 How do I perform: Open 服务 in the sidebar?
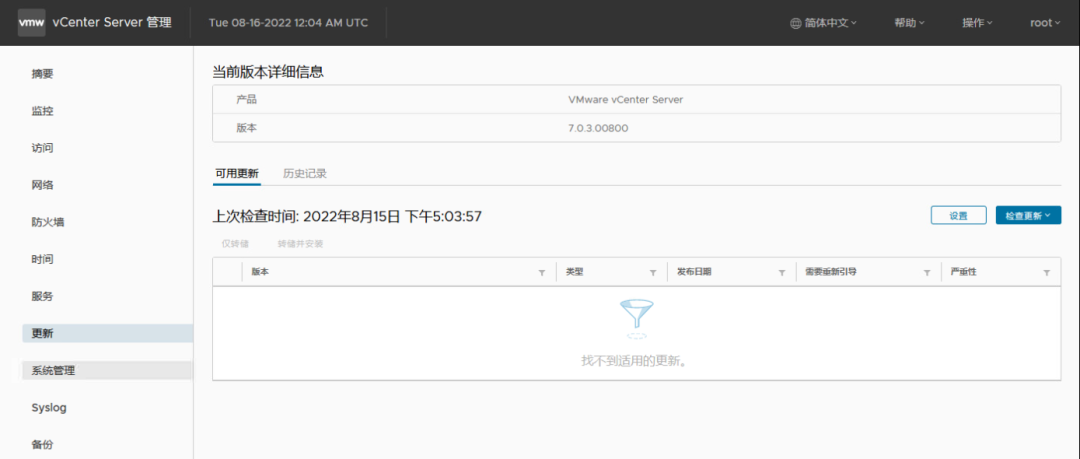[x=42, y=296]
